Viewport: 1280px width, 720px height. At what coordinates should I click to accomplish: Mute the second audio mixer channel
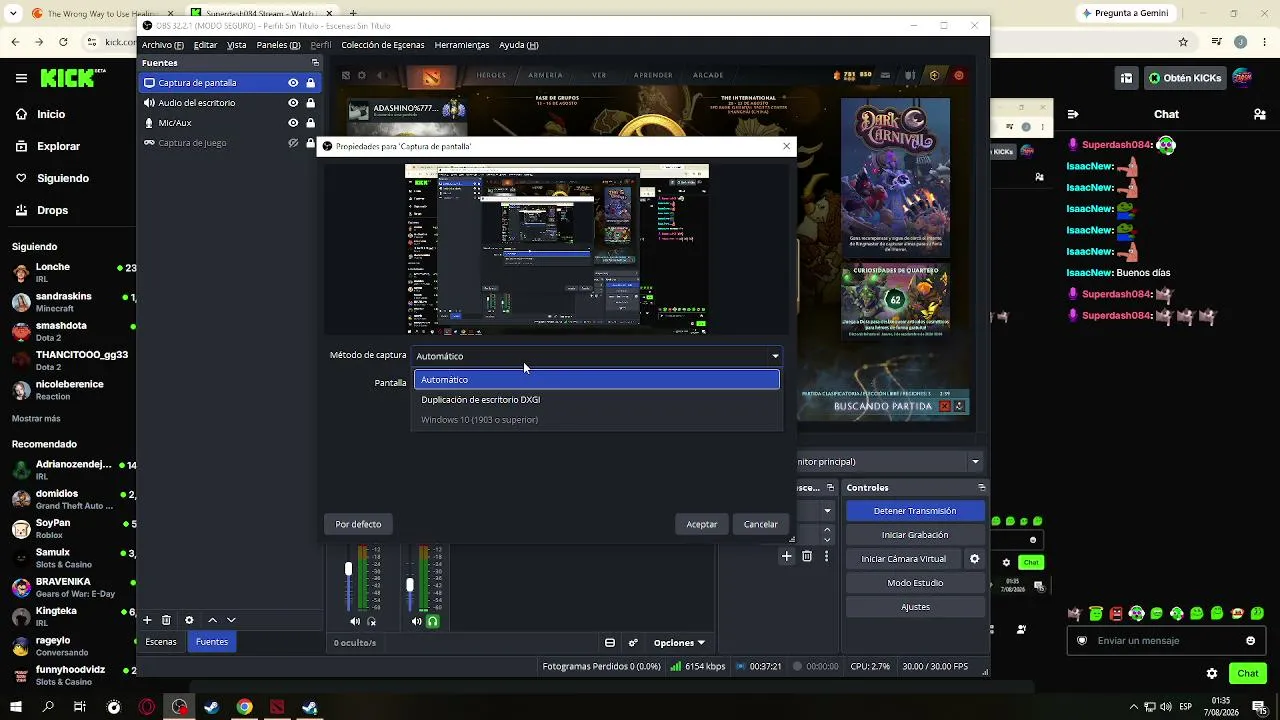[x=417, y=621]
